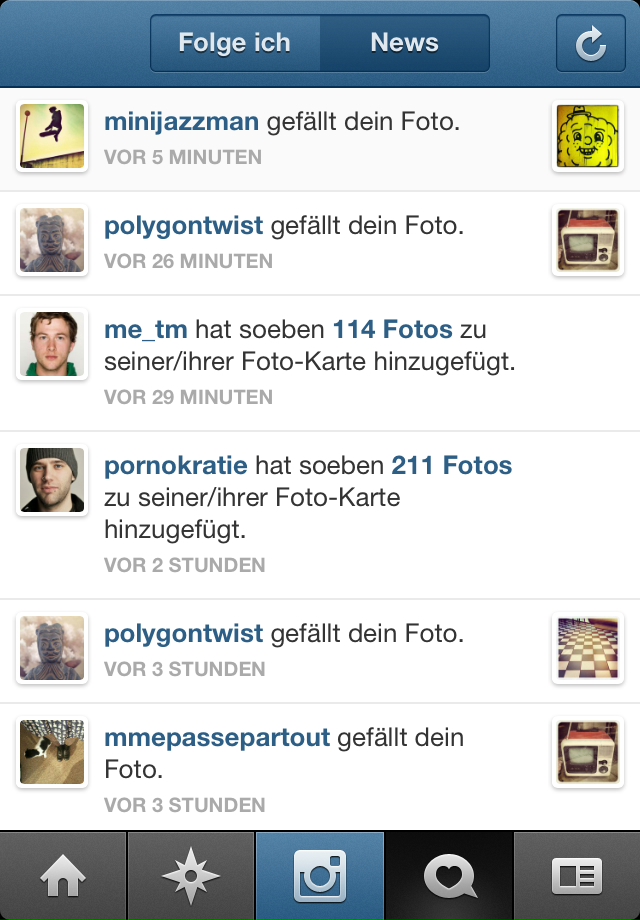
Task: Open the heart speech-bubble news icon
Action: [x=449, y=875]
